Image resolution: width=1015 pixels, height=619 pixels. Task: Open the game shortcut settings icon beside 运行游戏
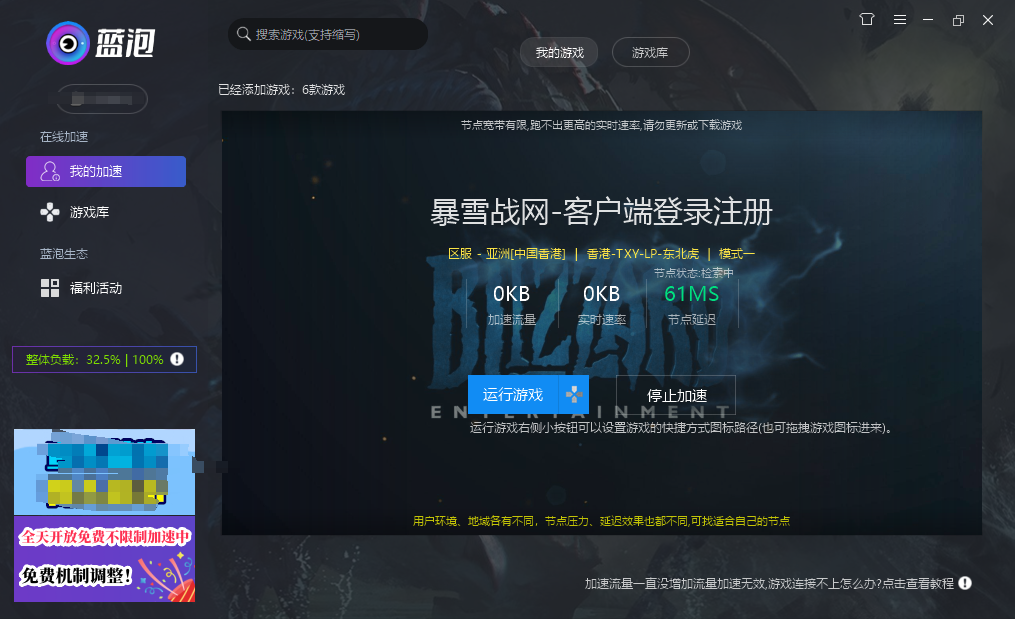point(574,394)
